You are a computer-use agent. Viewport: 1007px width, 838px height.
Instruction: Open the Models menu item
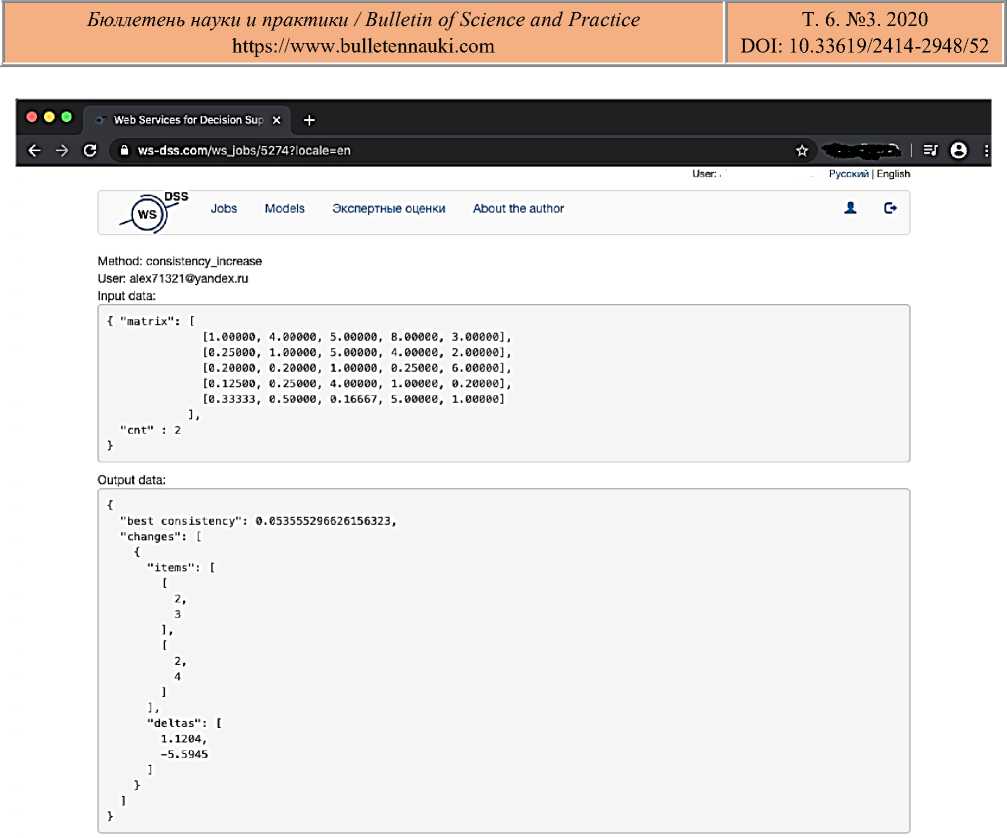(x=285, y=209)
